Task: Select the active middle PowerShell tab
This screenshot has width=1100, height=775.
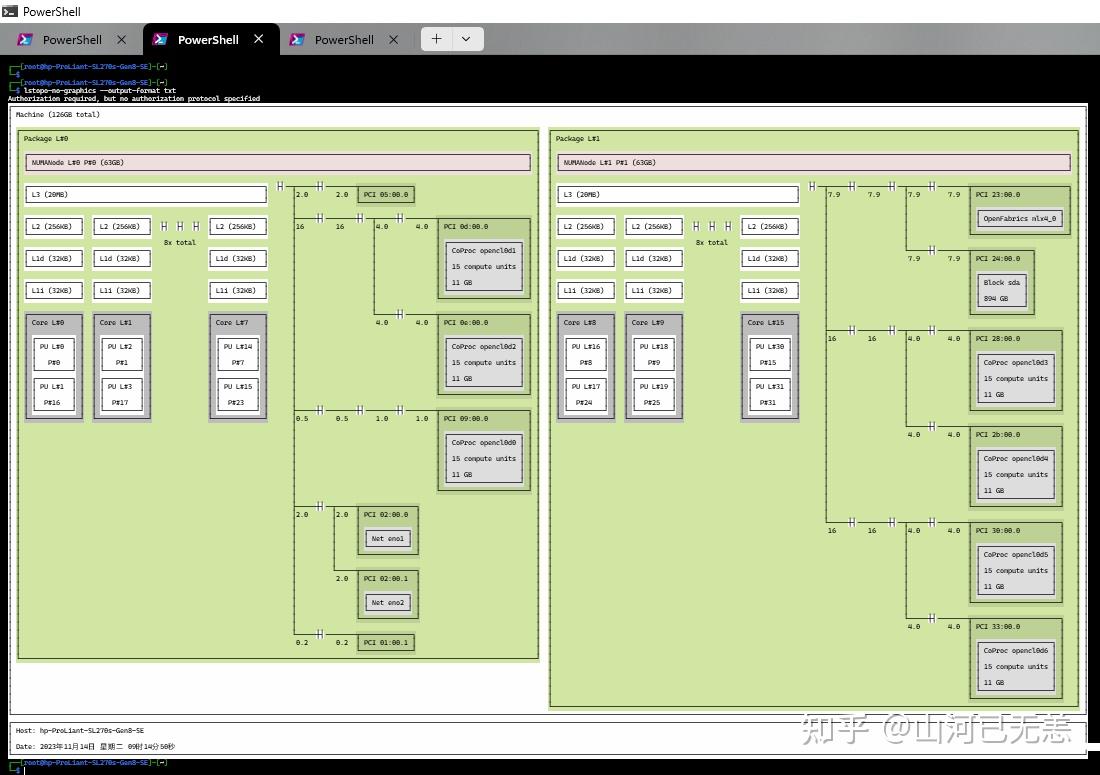Action: click(x=207, y=40)
